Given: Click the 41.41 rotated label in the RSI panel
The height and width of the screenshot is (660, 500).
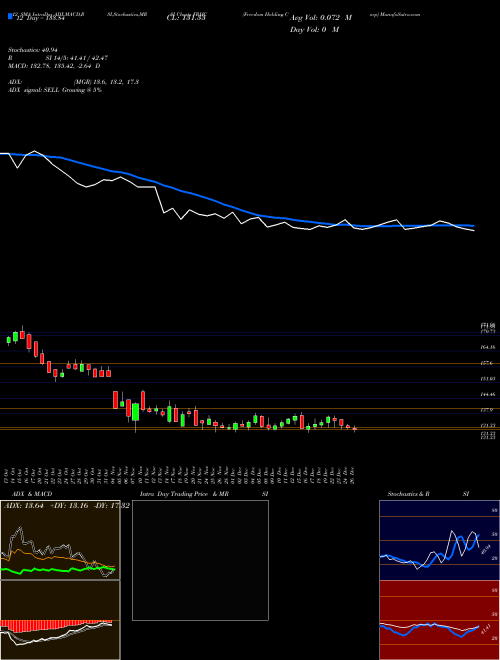Looking at the screenshot, I should tap(487, 629).
